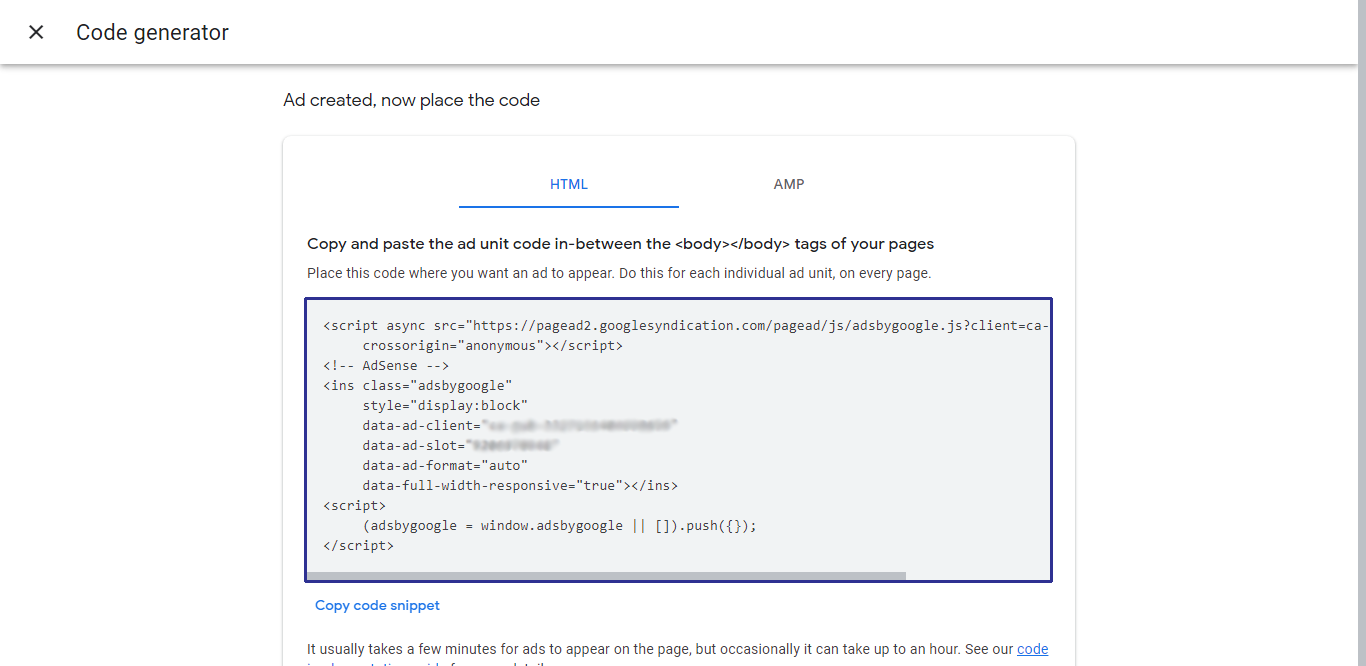Switch to the HTML tab
The height and width of the screenshot is (666, 1366).
[569, 185]
